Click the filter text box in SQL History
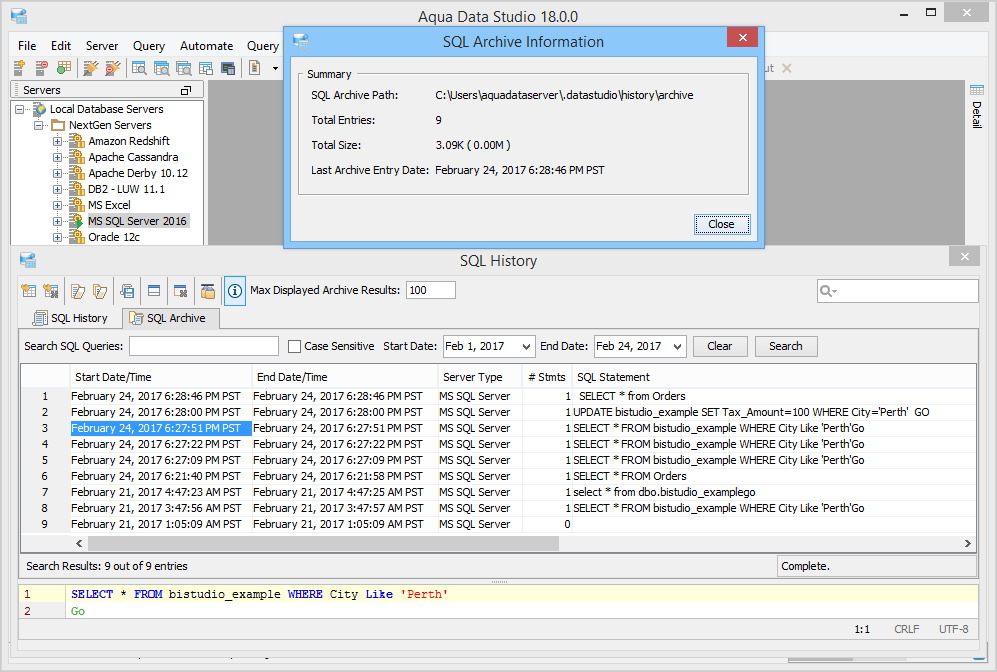This screenshot has height=672, width=997. click(897, 291)
